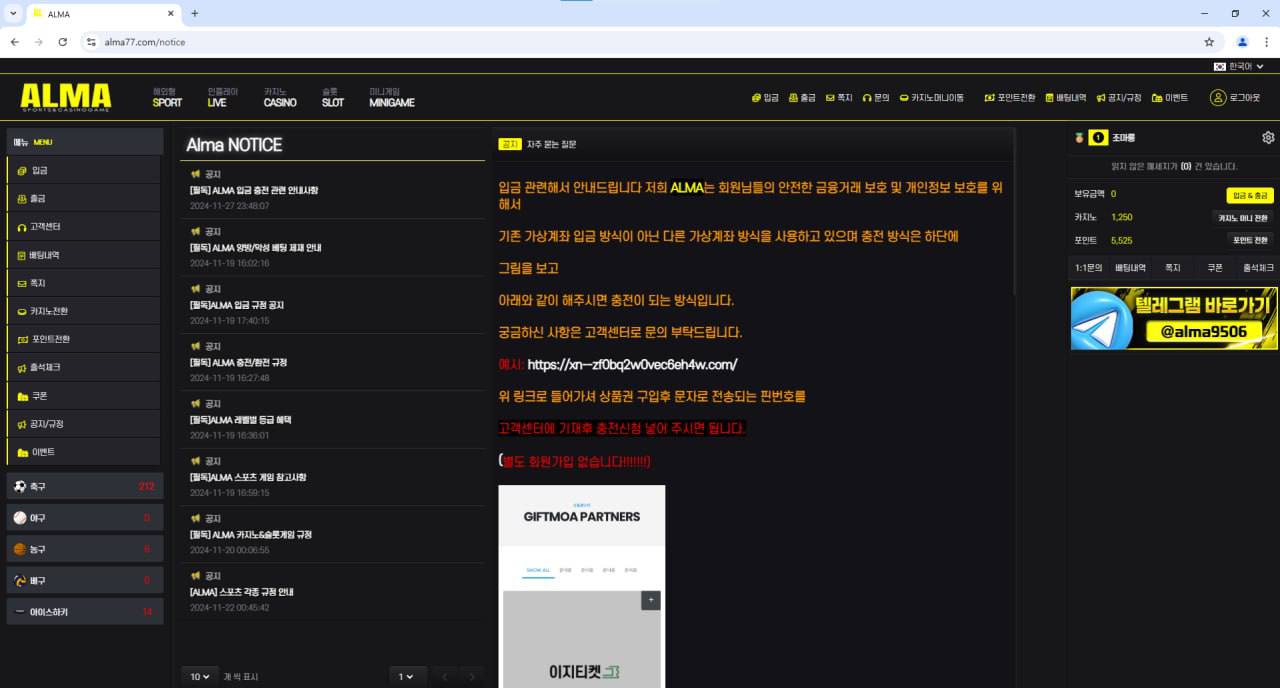Click the settings gear in the user panel
1280x688 pixels.
(1268, 138)
